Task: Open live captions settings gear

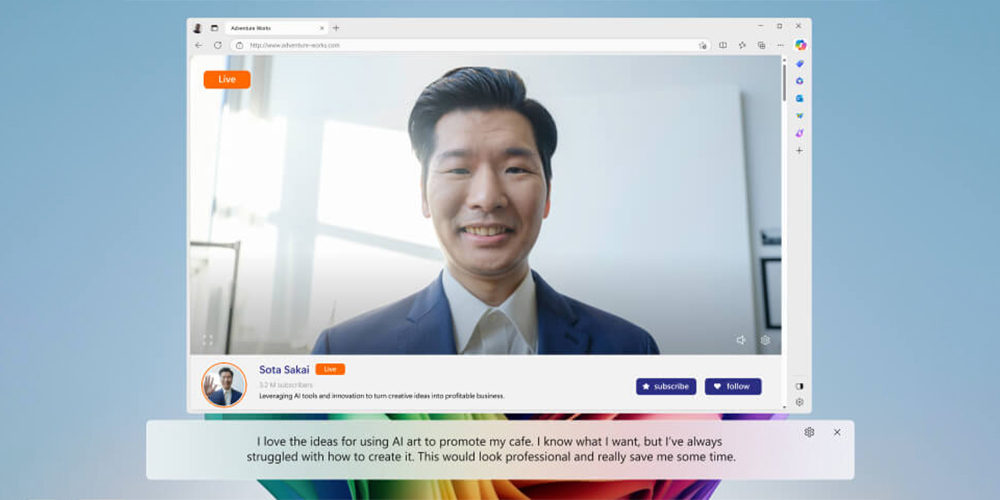Action: click(809, 432)
